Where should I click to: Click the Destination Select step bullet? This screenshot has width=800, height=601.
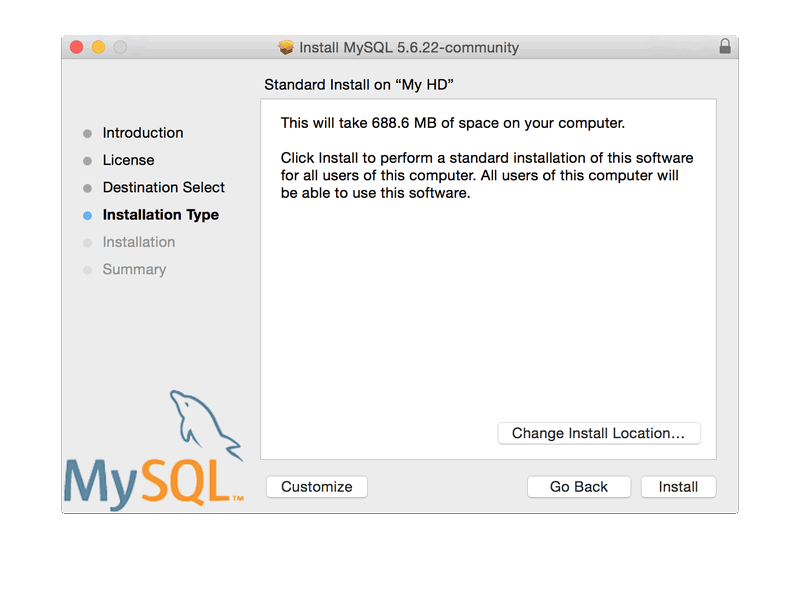coord(88,187)
